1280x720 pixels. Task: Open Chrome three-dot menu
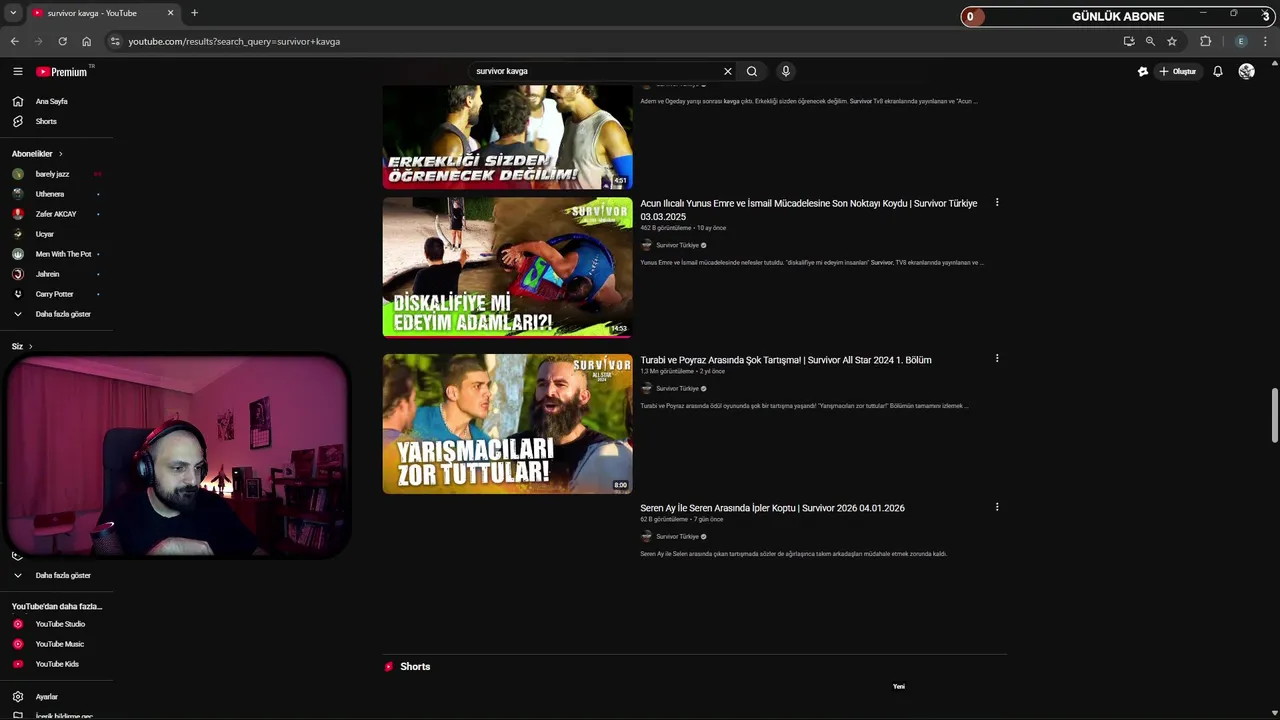point(1266,41)
